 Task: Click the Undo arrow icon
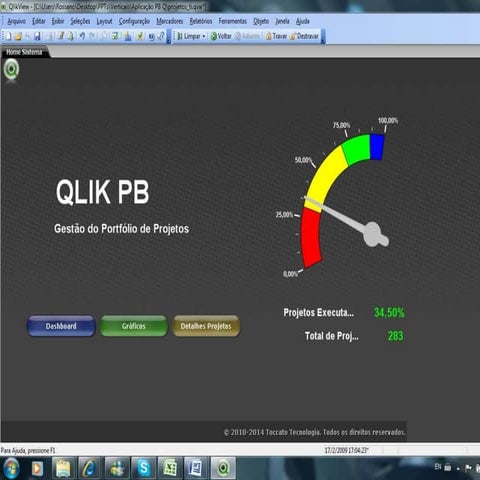[x=82, y=36]
